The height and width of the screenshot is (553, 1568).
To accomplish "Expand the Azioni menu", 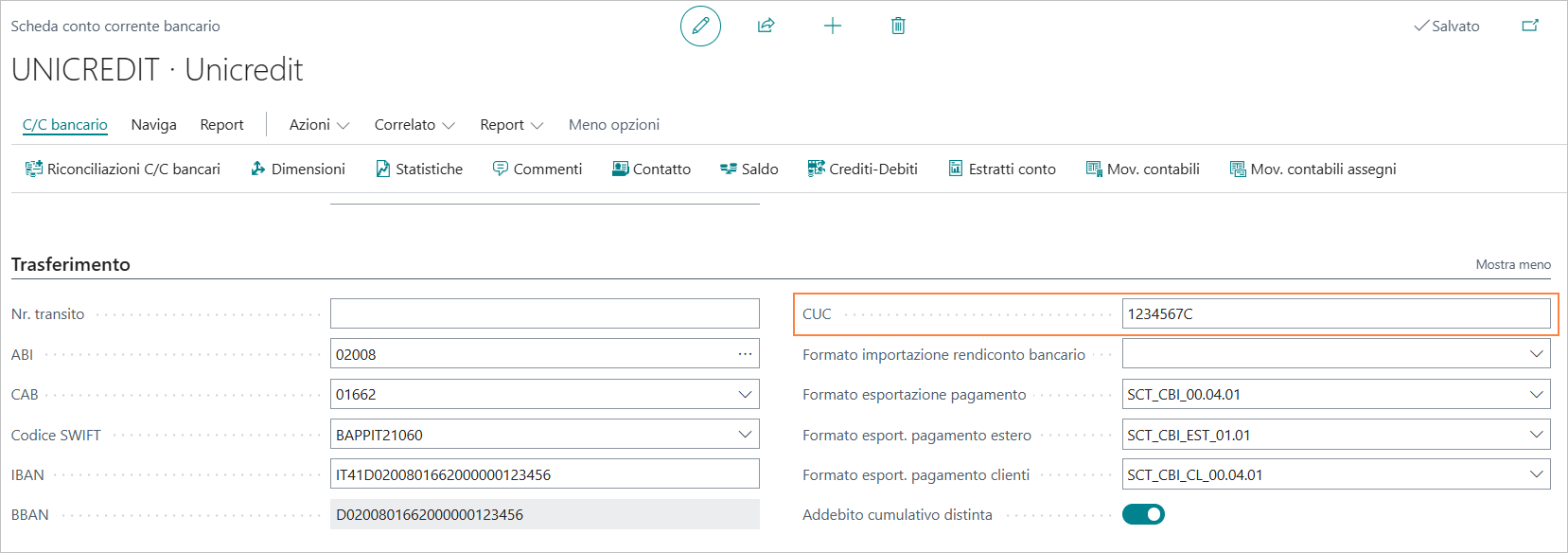I will tap(319, 125).
